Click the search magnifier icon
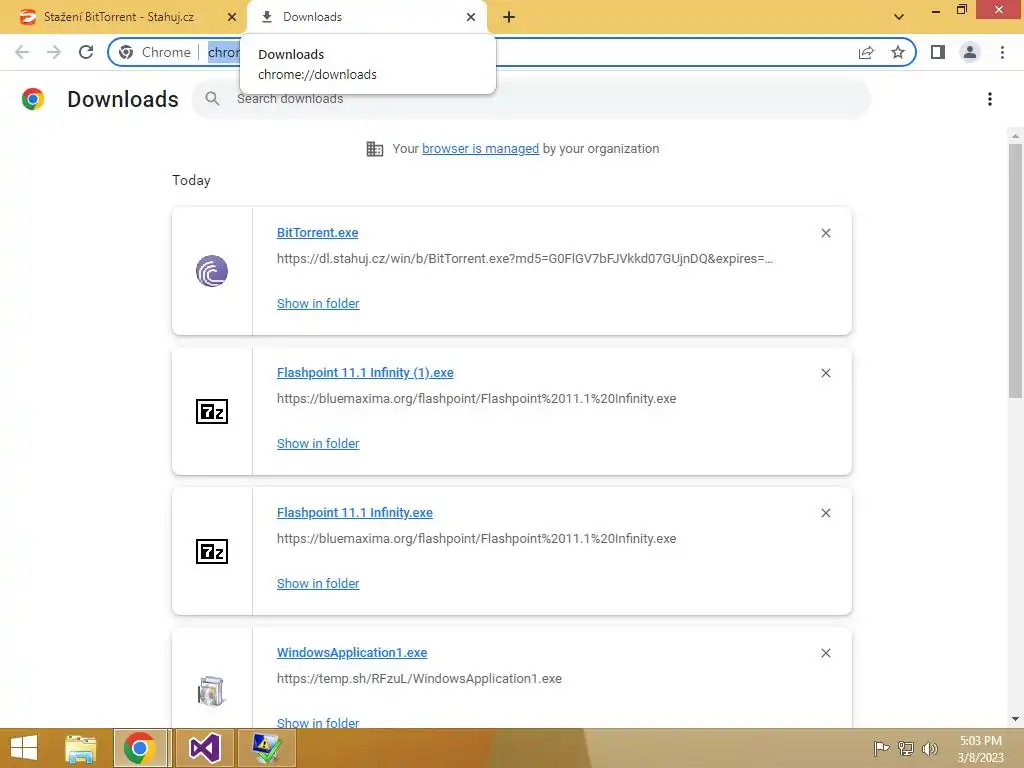Viewport: 1024px width, 768px height. pyautogui.click(x=212, y=99)
